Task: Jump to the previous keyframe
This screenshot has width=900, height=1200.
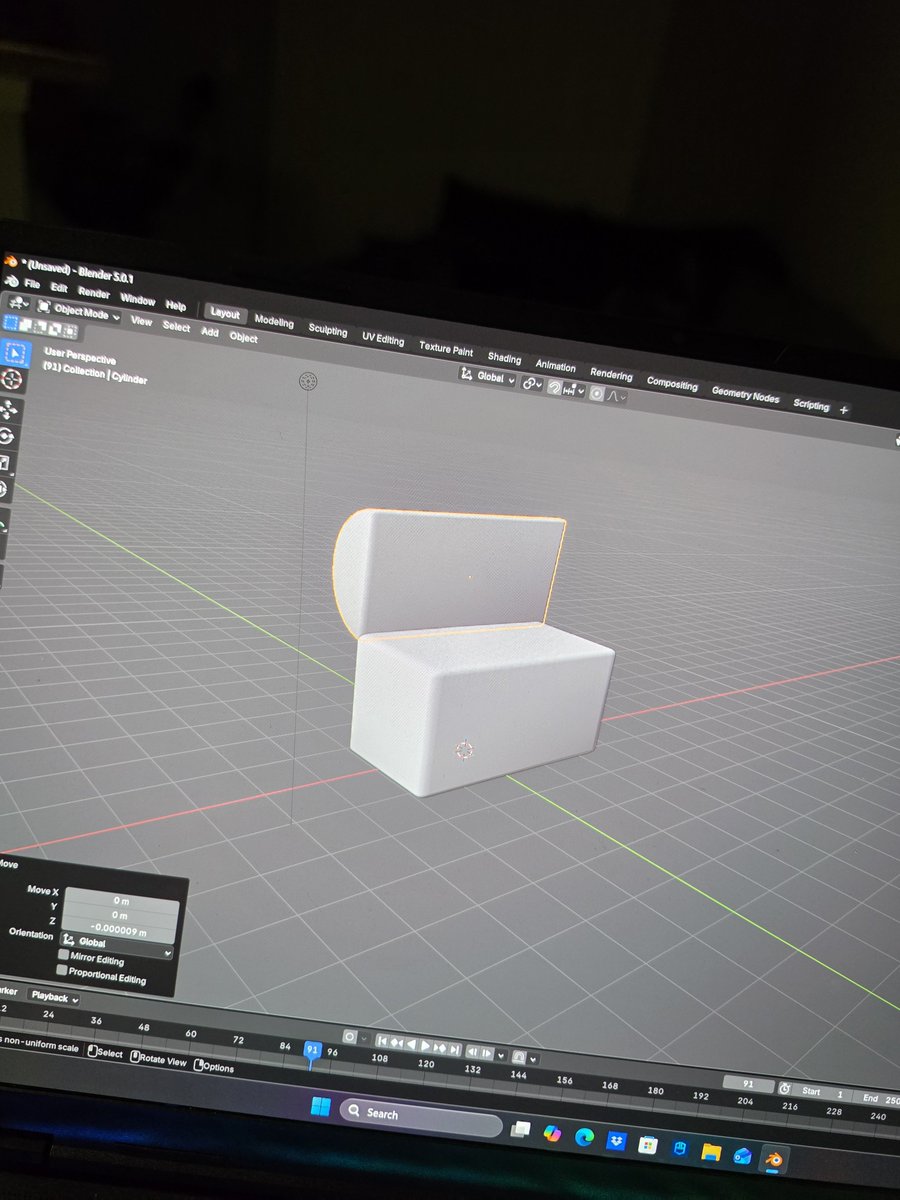Action: pyautogui.click(x=396, y=1042)
